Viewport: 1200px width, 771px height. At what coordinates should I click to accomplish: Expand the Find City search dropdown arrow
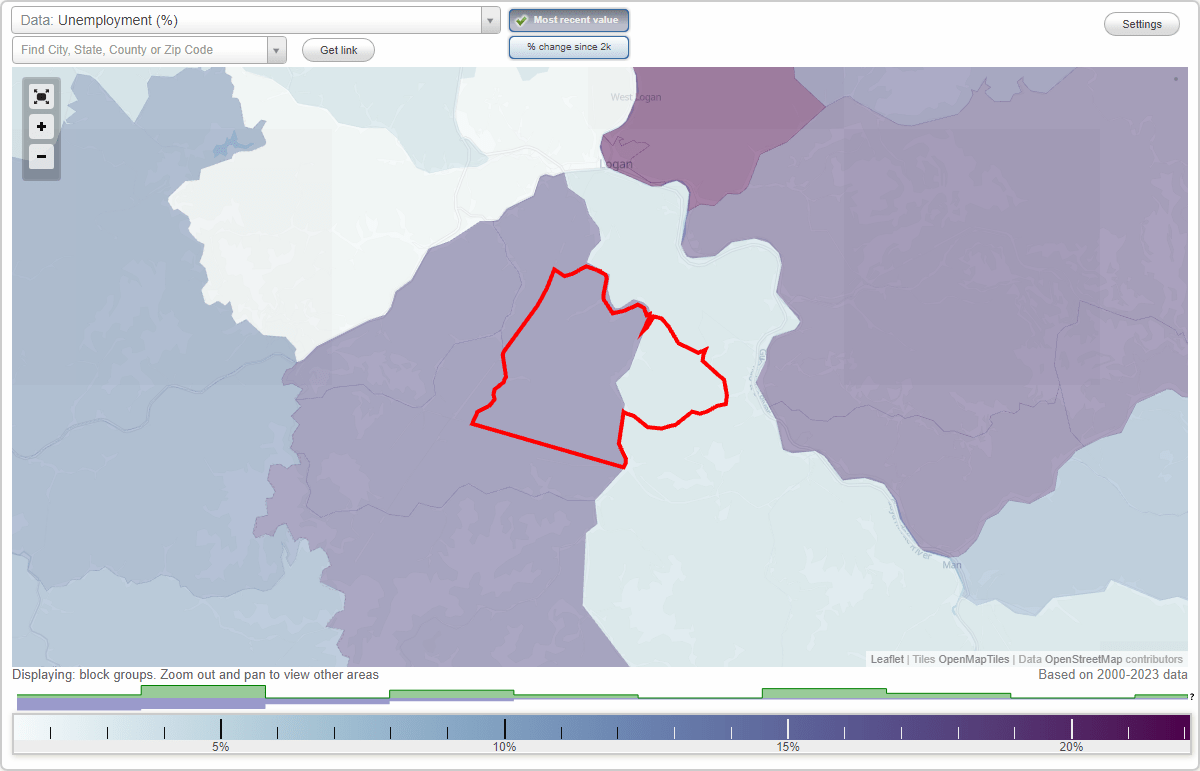tap(277, 48)
